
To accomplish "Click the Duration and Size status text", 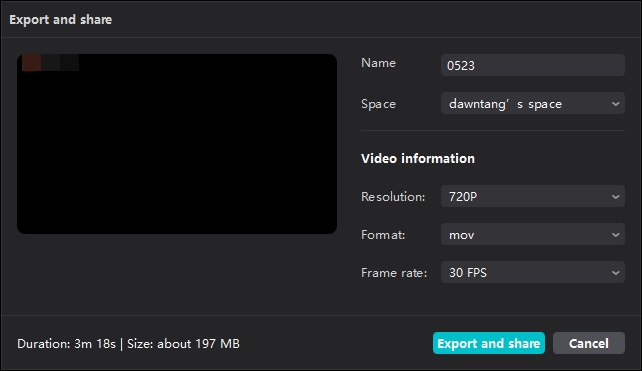I will (128, 344).
